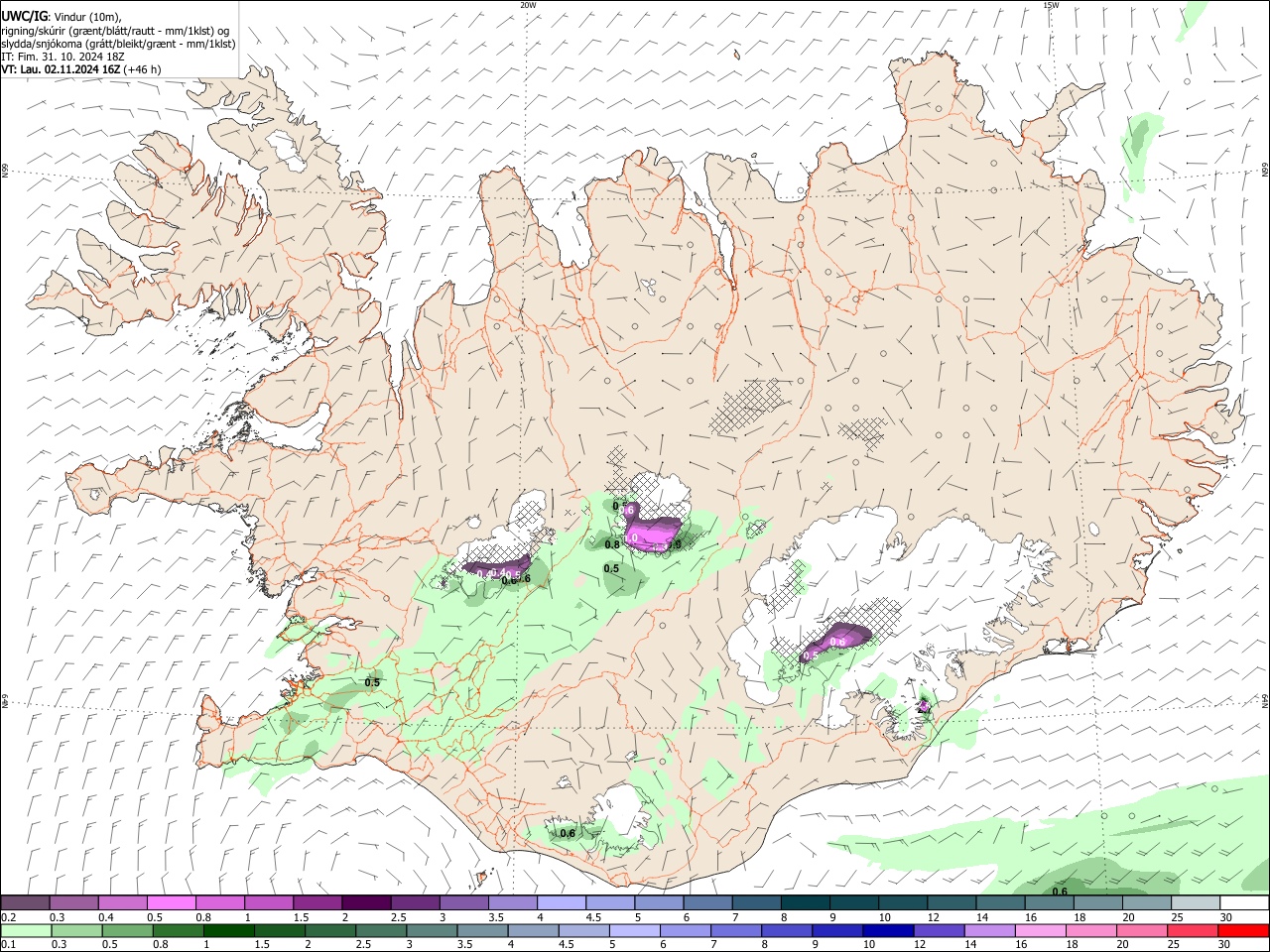Image resolution: width=1270 pixels, height=952 pixels.
Task: Click navy blue swatch starting at 10, lower row
Action: tap(888, 930)
